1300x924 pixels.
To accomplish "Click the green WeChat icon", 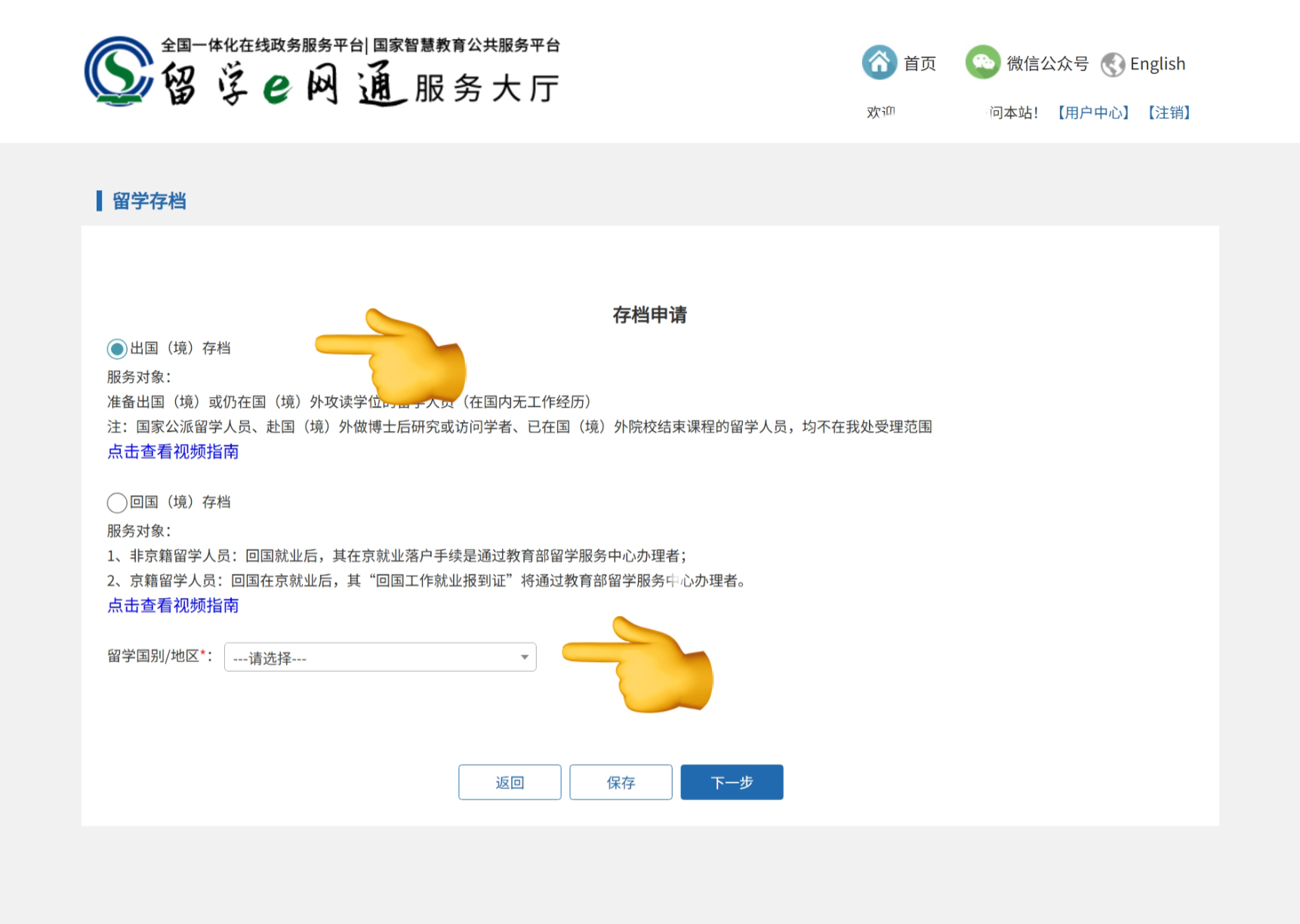I will coord(982,63).
